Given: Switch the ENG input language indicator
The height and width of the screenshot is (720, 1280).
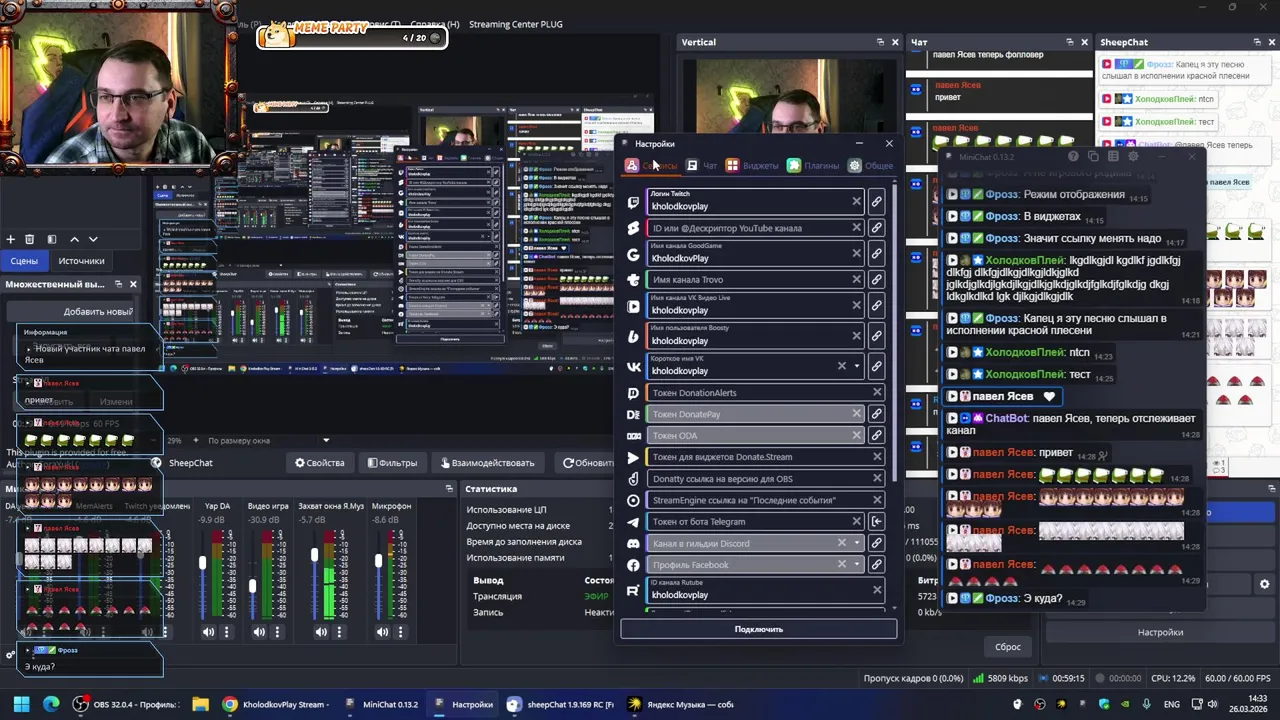Looking at the screenshot, I should [1172, 704].
